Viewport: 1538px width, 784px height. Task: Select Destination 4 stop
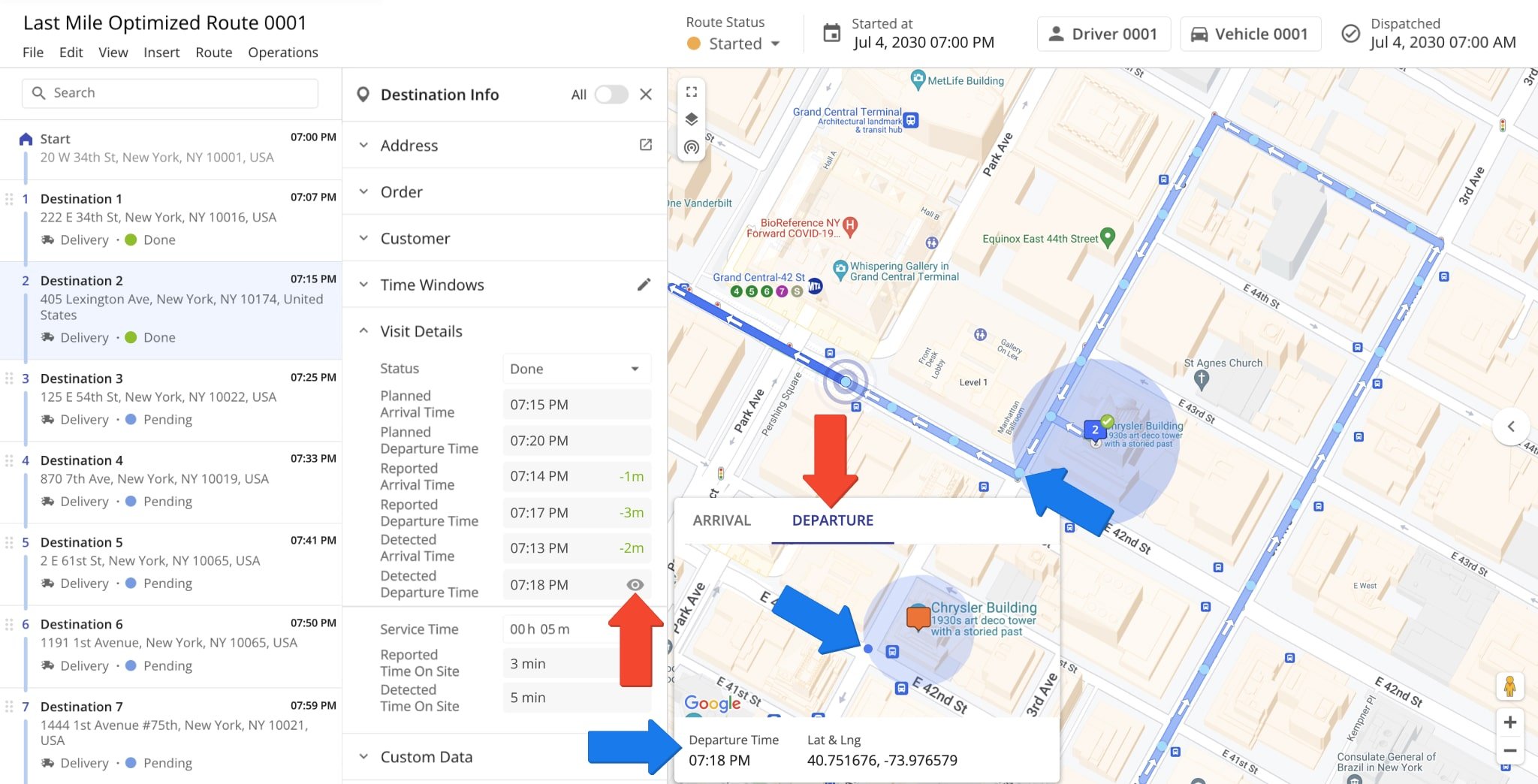click(x=171, y=481)
